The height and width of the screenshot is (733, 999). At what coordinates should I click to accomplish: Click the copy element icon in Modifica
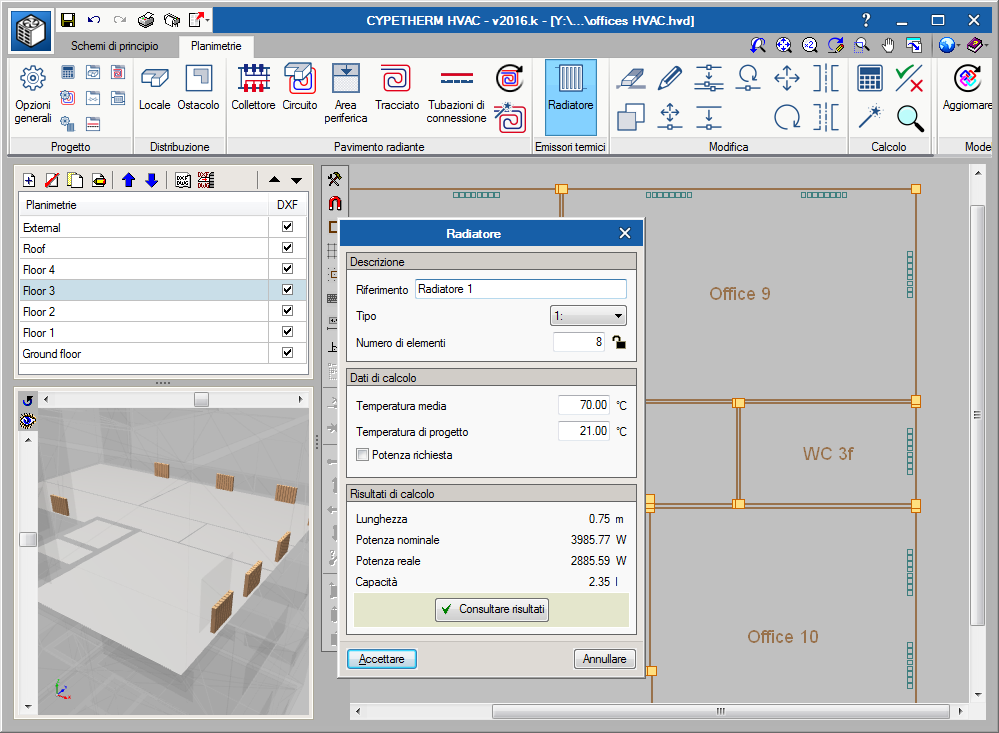631,117
